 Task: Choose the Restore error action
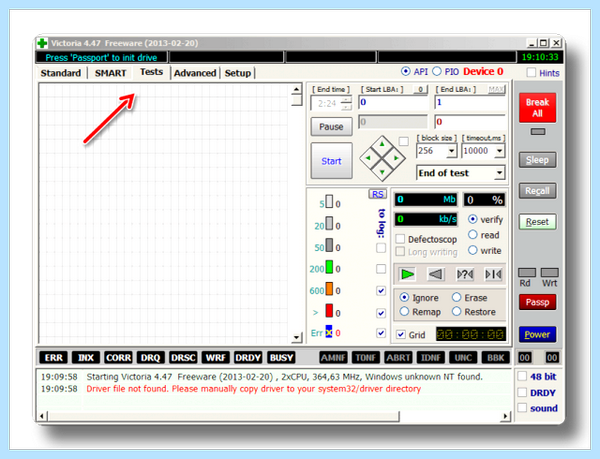click(457, 312)
